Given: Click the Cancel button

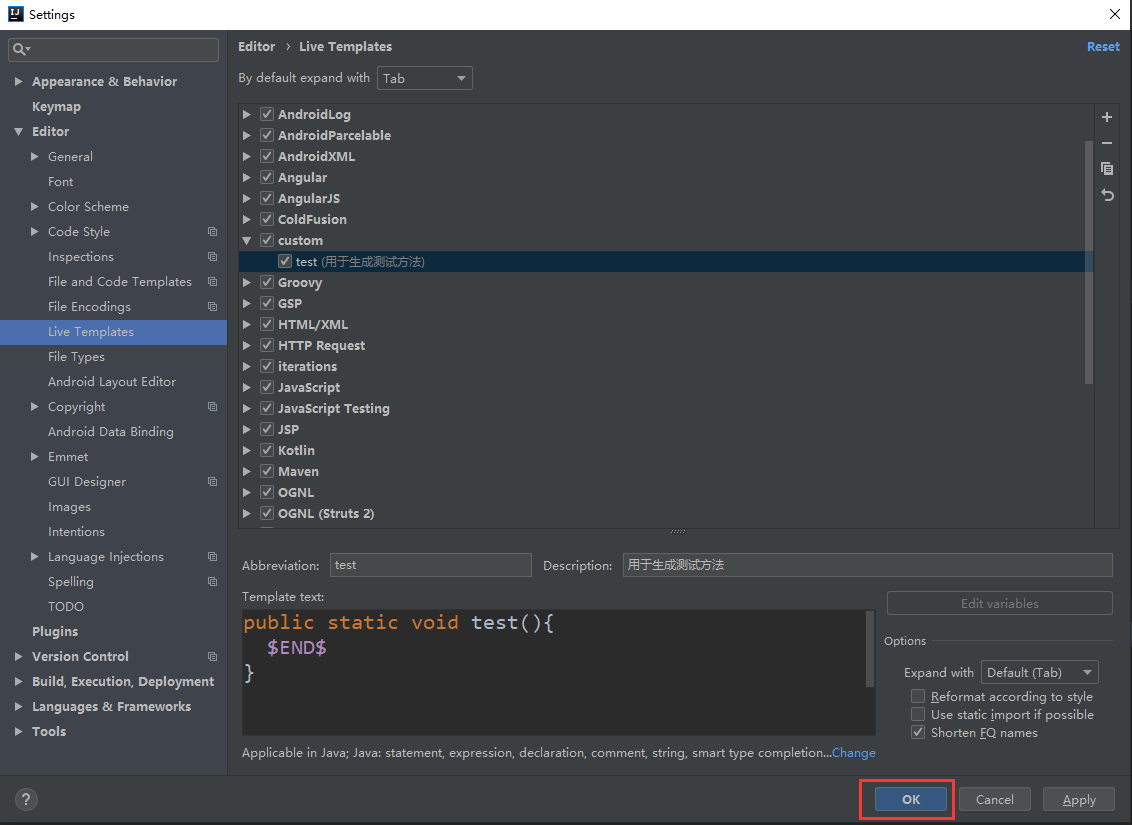Looking at the screenshot, I should (x=994, y=799).
